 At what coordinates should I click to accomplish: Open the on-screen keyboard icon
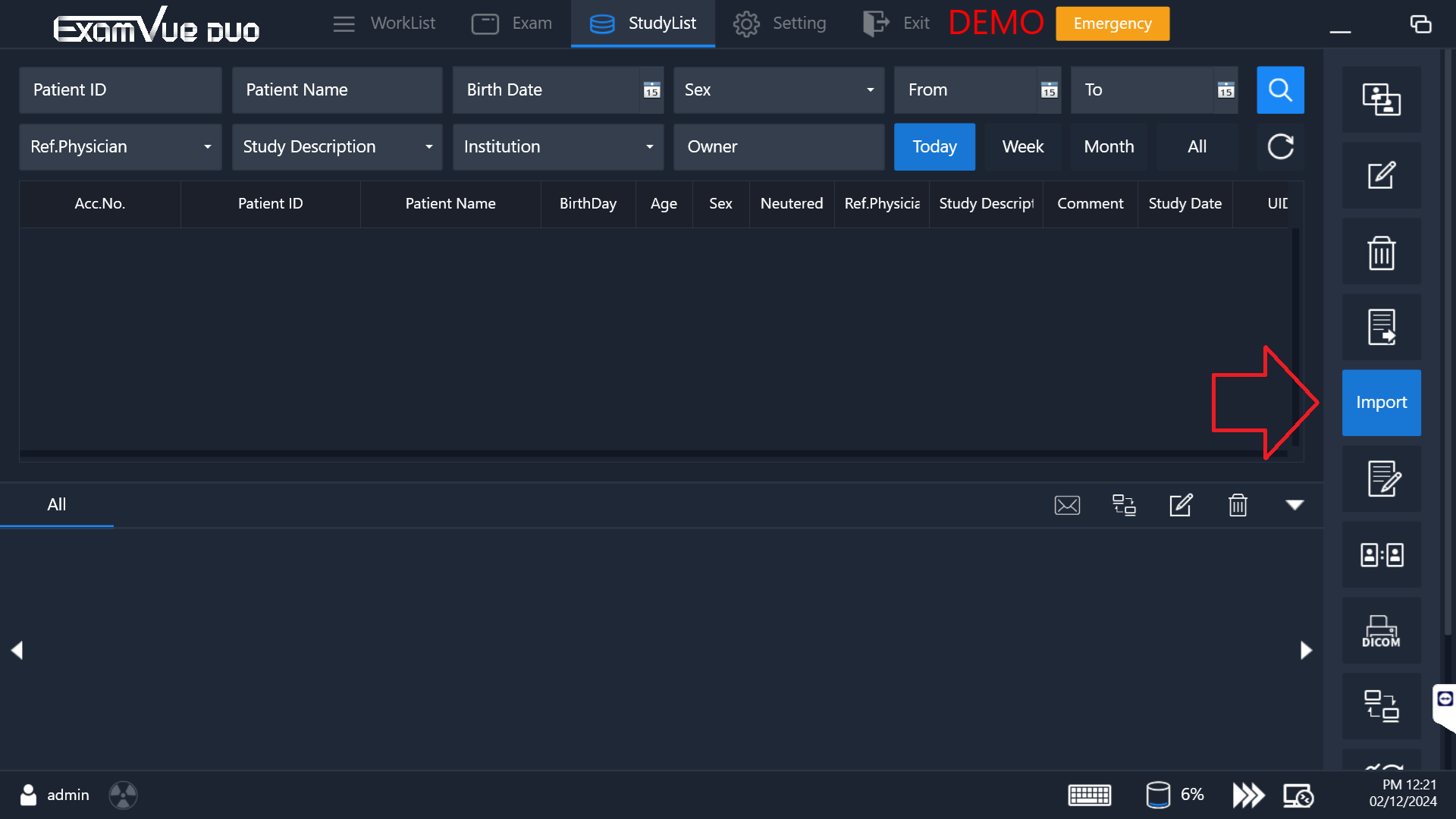pyautogui.click(x=1089, y=795)
